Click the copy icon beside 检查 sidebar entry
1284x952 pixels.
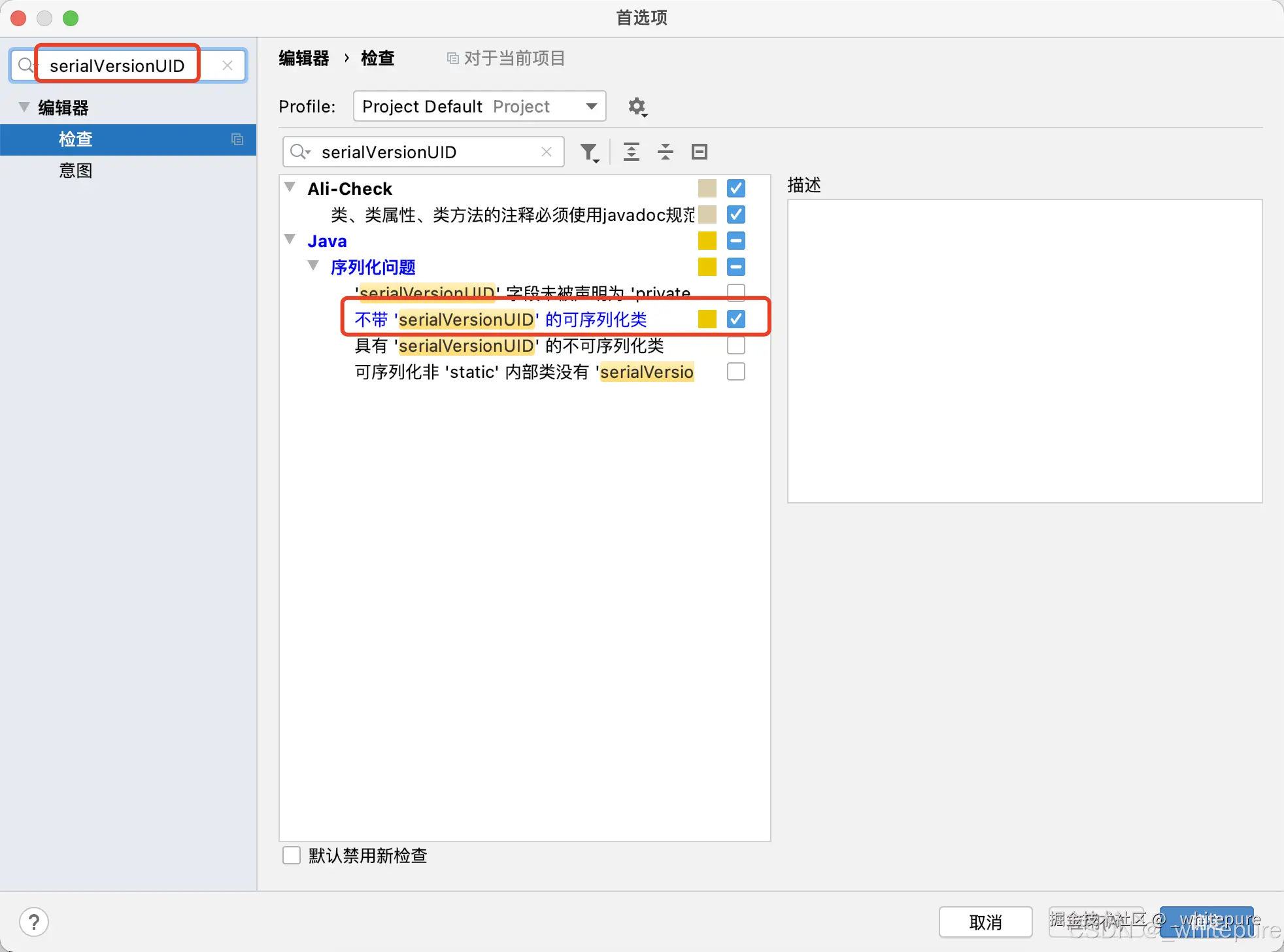[x=237, y=139]
